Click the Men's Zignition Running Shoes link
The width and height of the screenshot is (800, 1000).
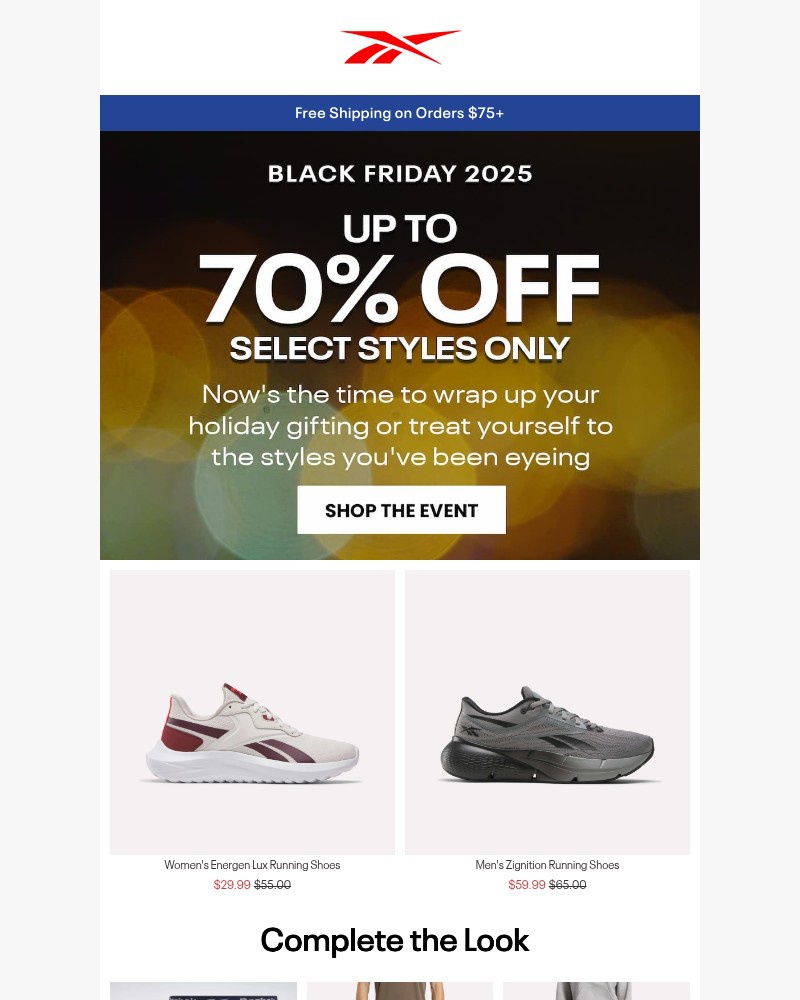(x=547, y=864)
